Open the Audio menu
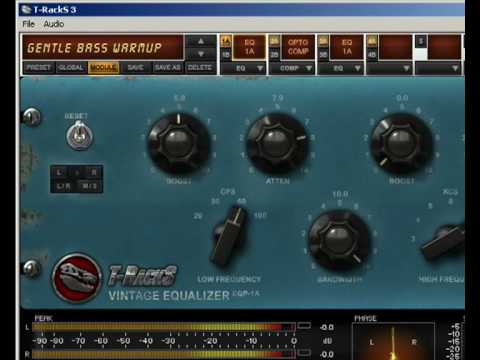The height and width of the screenshot is (360, 480). [54, 24]
